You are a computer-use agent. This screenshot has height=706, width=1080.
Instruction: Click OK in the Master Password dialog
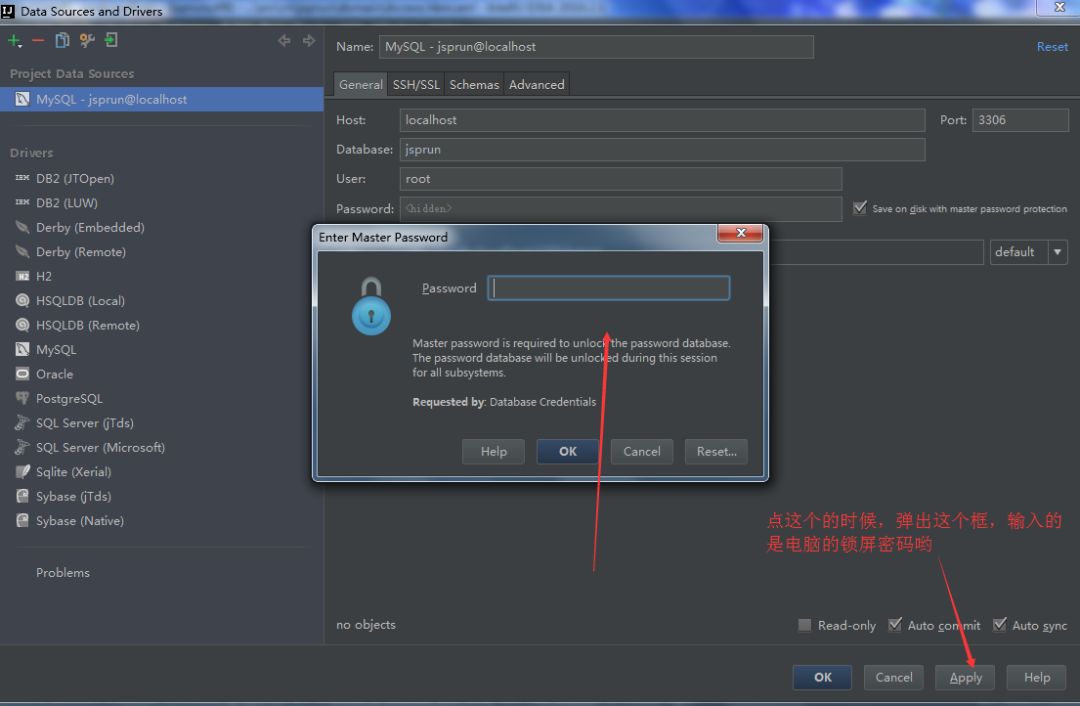pyautogui.click(x=568, y=452)
